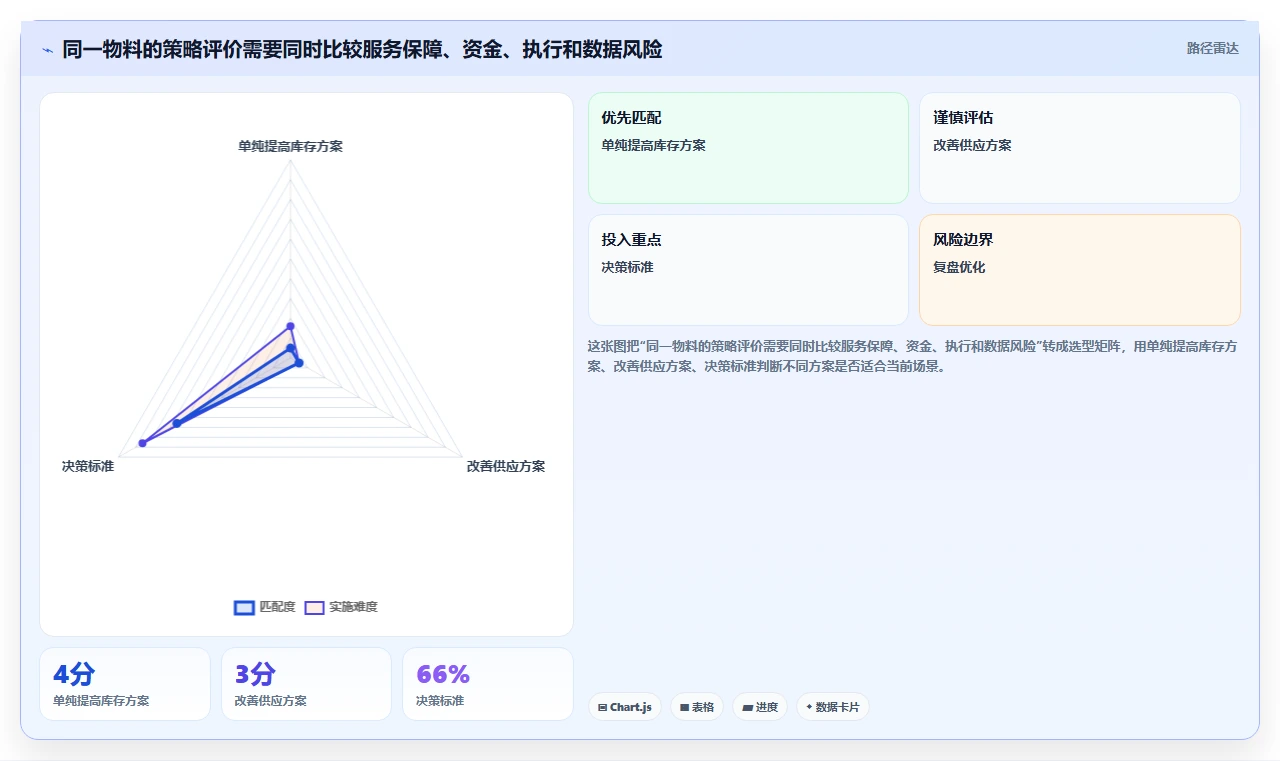Viewport: 1280px width, 761px height.
Task: Click the radar axis label 单纯提高库存方案
Action: (290, 146)
